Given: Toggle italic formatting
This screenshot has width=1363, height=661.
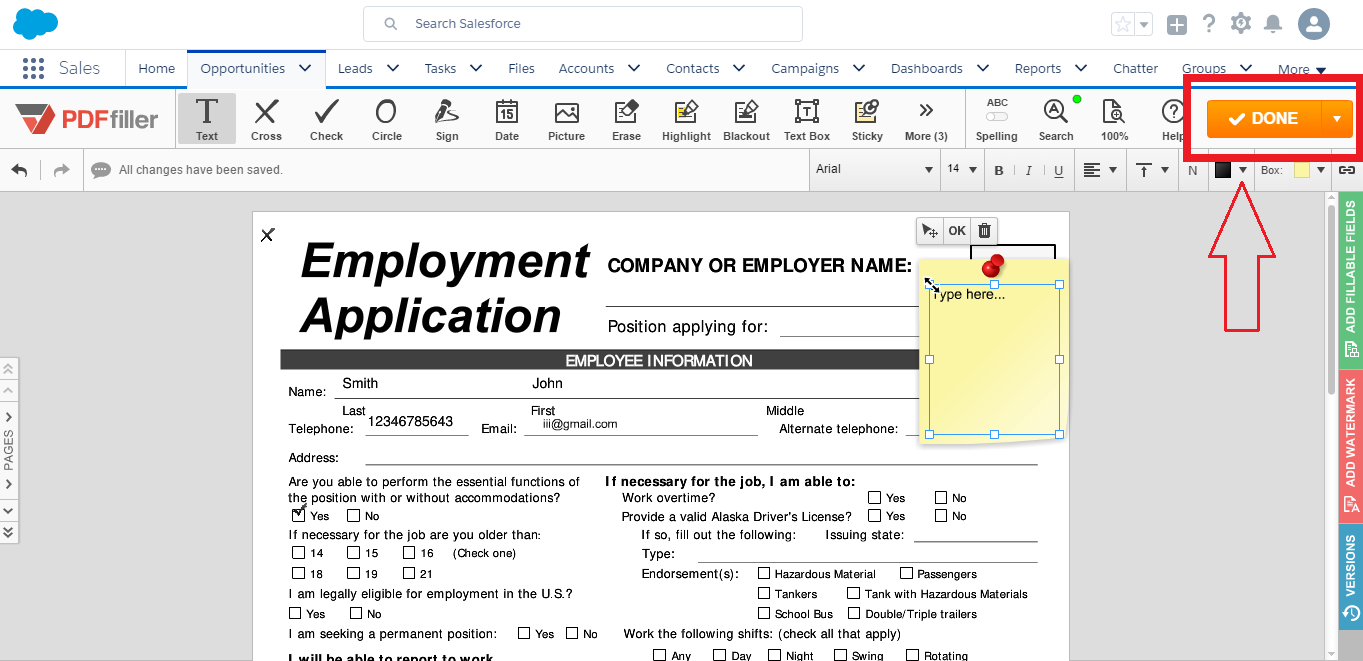Looking at the screenshot, I should 1028,170.
